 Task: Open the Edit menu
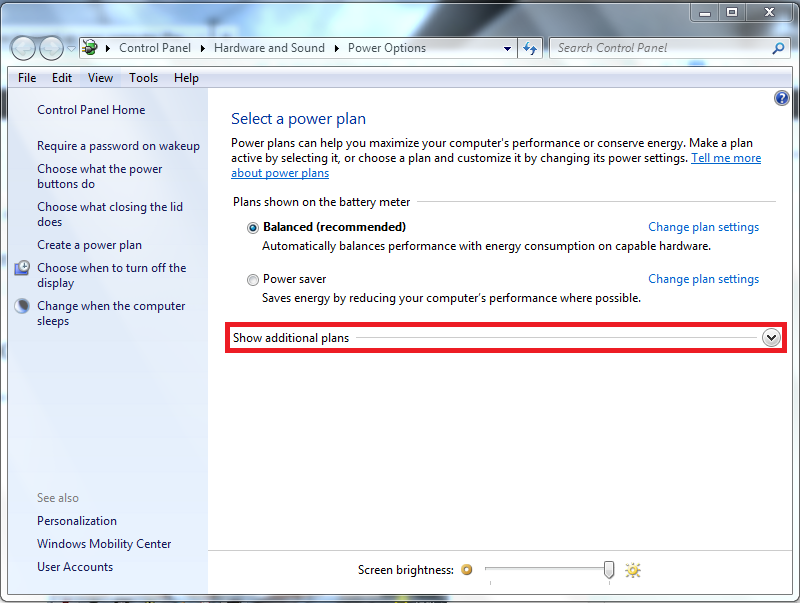[62, 78]
